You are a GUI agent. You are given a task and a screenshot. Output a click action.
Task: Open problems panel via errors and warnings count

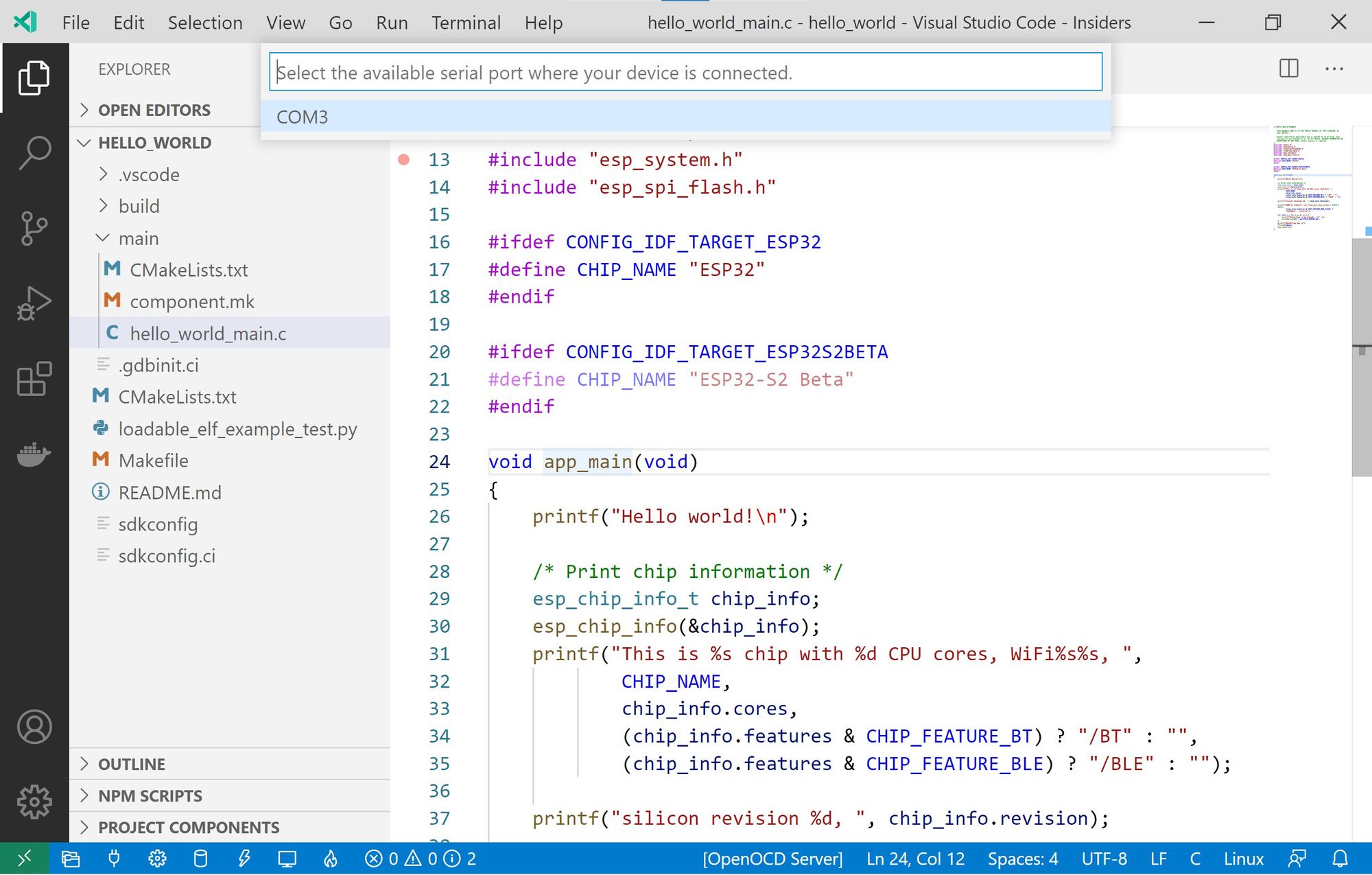point(420,859)
